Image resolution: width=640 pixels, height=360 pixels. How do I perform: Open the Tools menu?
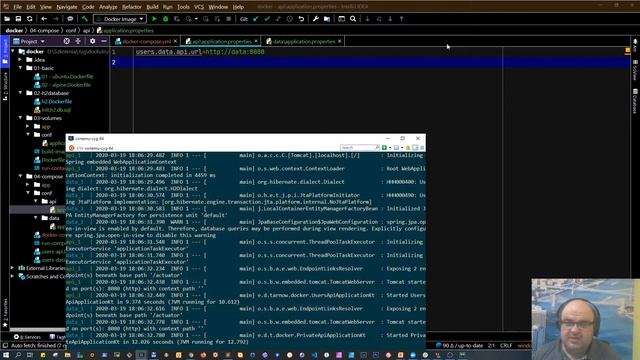183,7
